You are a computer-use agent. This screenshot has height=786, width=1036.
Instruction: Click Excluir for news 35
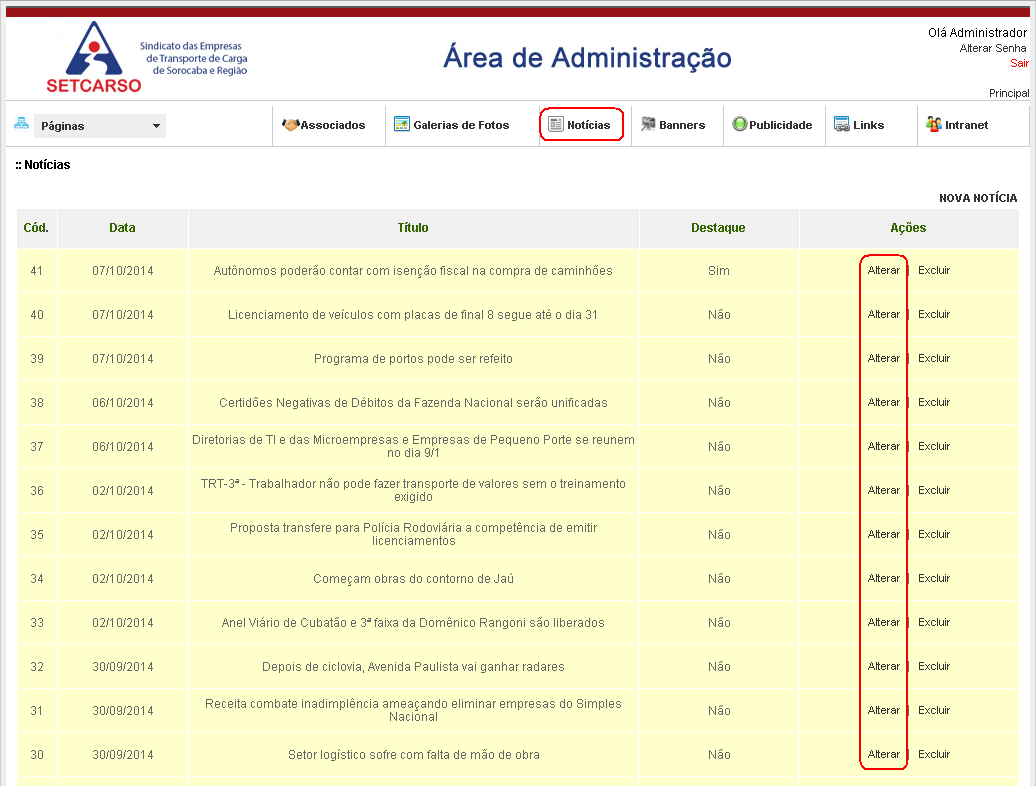pos(934,534)
